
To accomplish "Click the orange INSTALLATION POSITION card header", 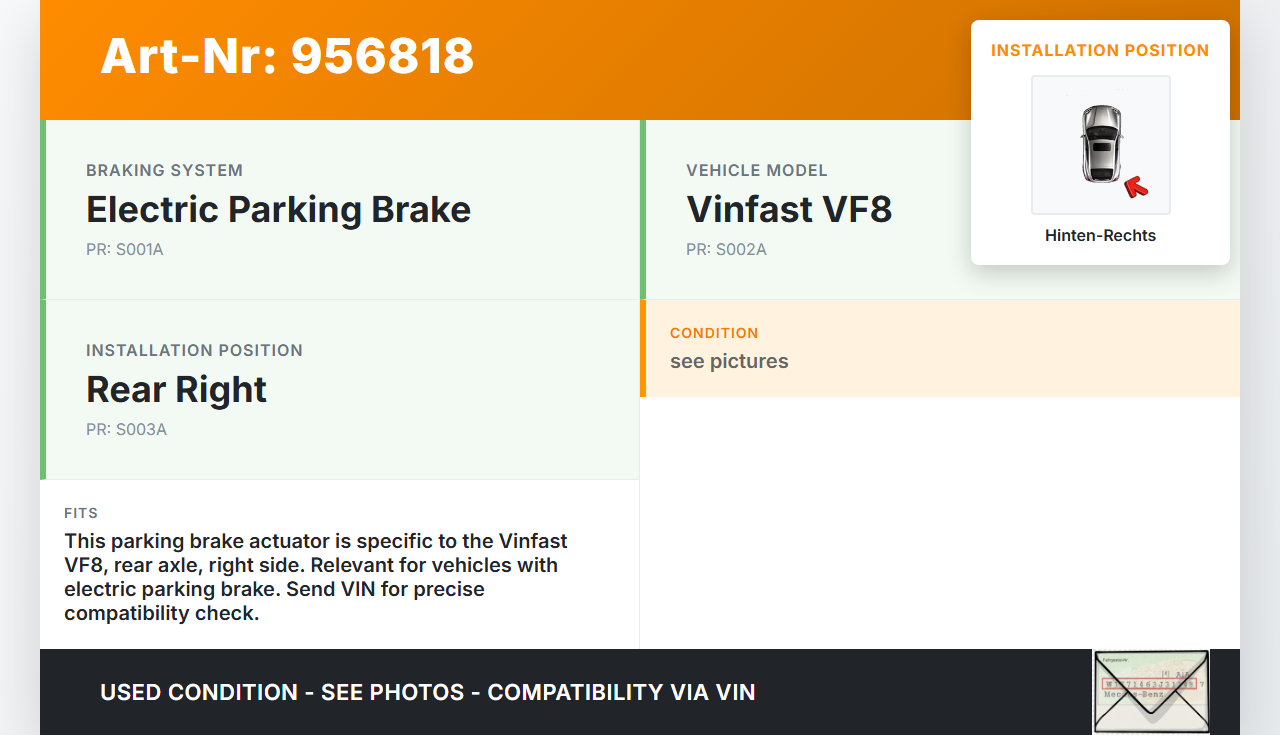I will [x=1100, y=50].
